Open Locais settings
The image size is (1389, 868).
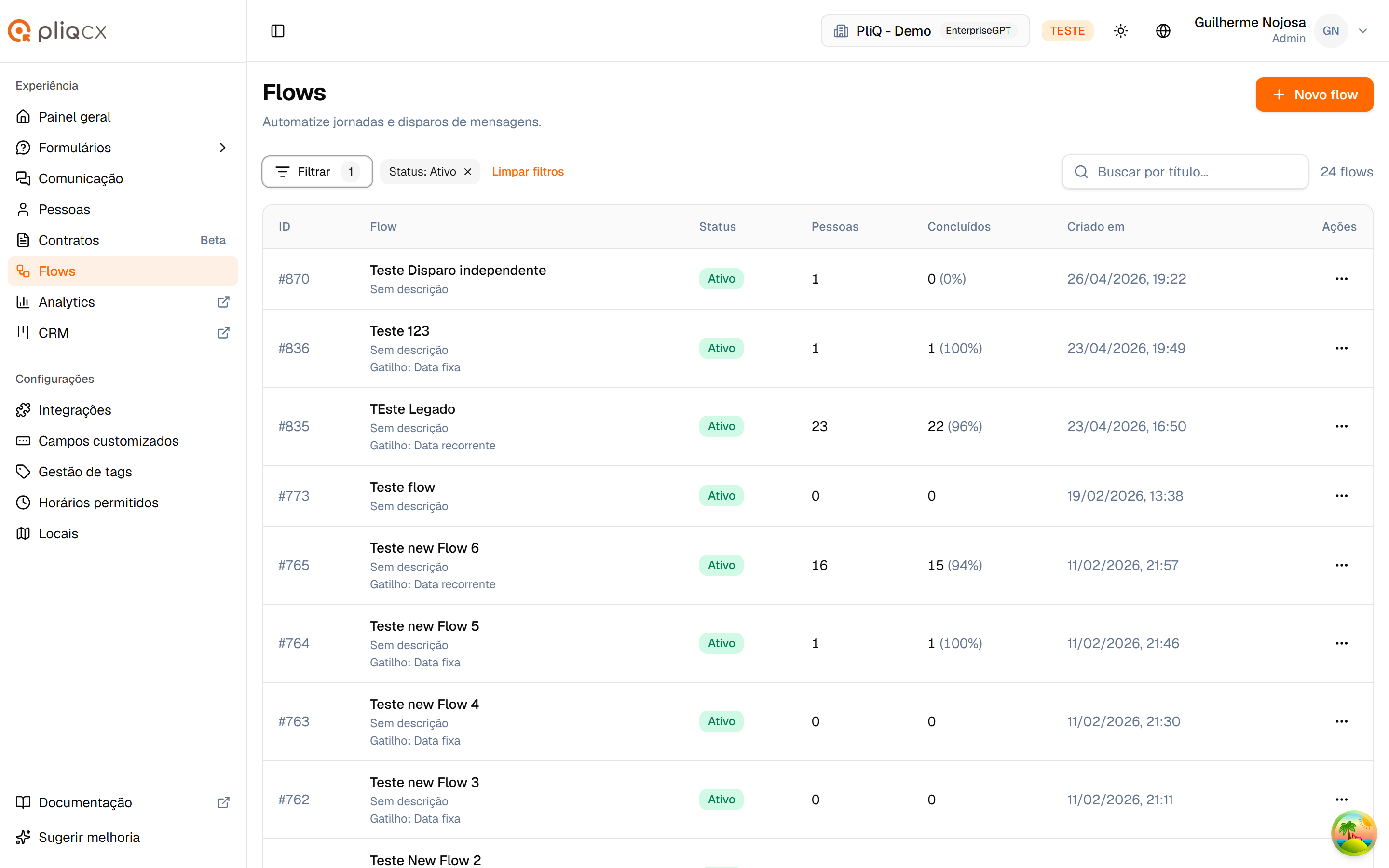(123, 533)
